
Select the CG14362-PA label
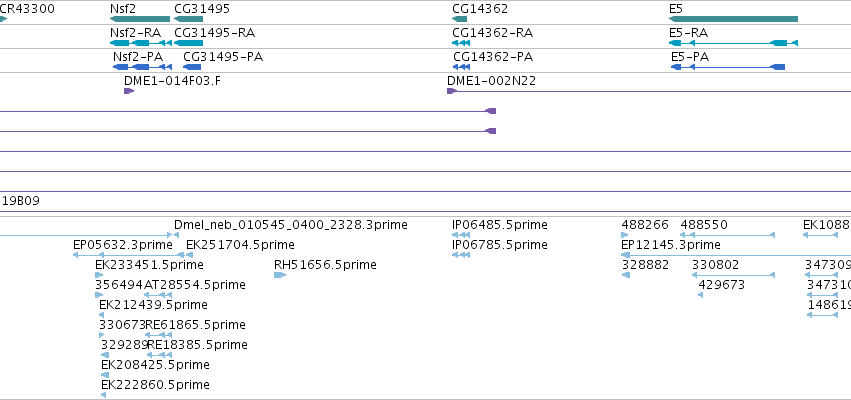tap(493, 56)
